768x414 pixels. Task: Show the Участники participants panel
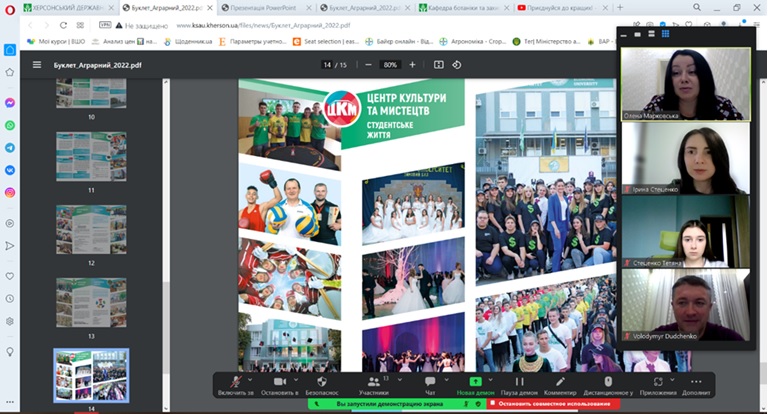click(374, 386)
